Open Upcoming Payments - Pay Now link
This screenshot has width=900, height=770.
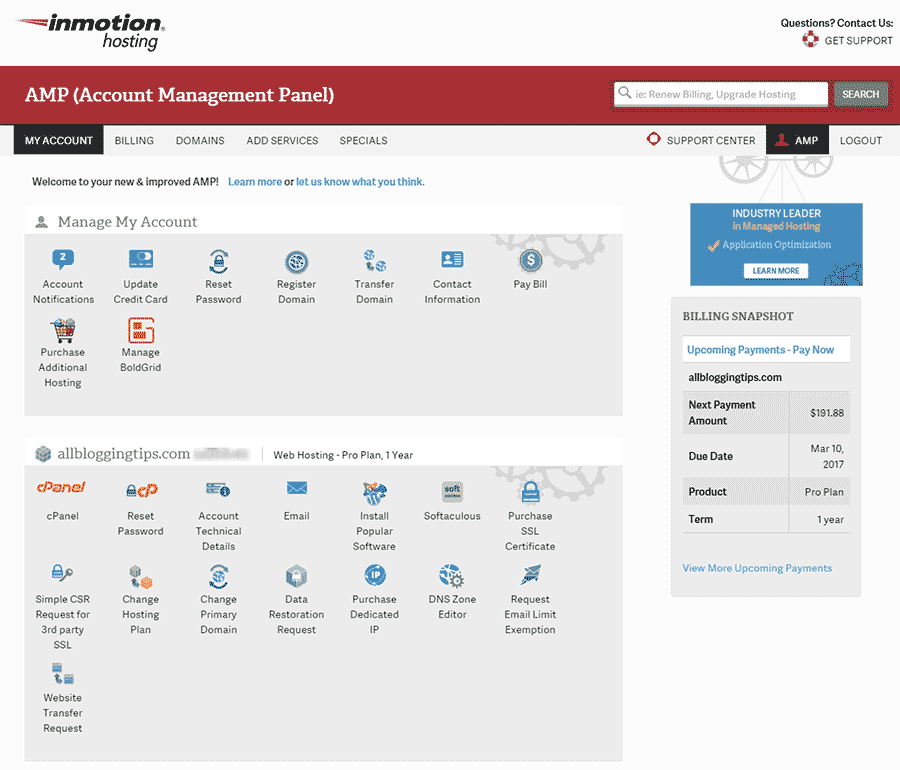(761, 350)
